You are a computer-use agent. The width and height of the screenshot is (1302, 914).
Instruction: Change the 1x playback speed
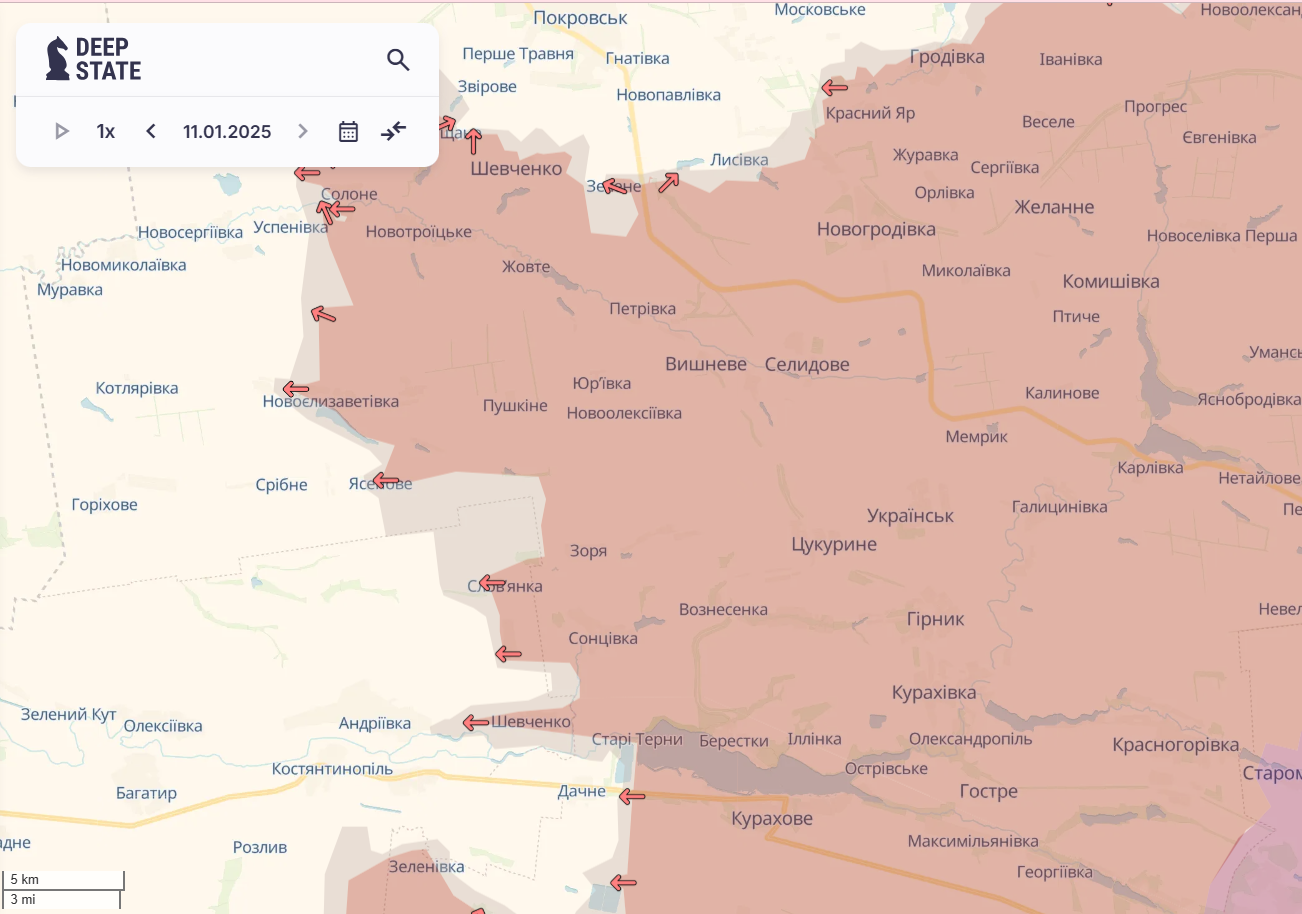pyautogui.click(x=106, y=131)
